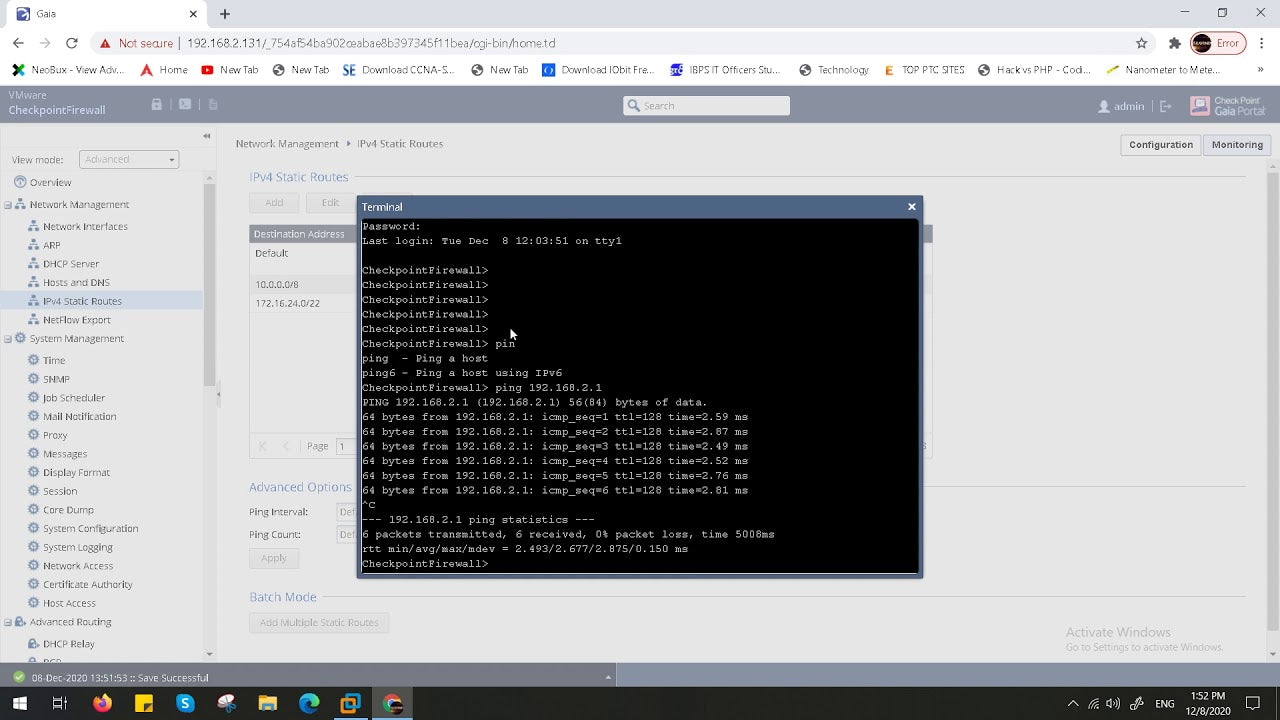Viewport: 1280px width, 720px height.
Task: Click the Gaia search field
Action: 706,106
